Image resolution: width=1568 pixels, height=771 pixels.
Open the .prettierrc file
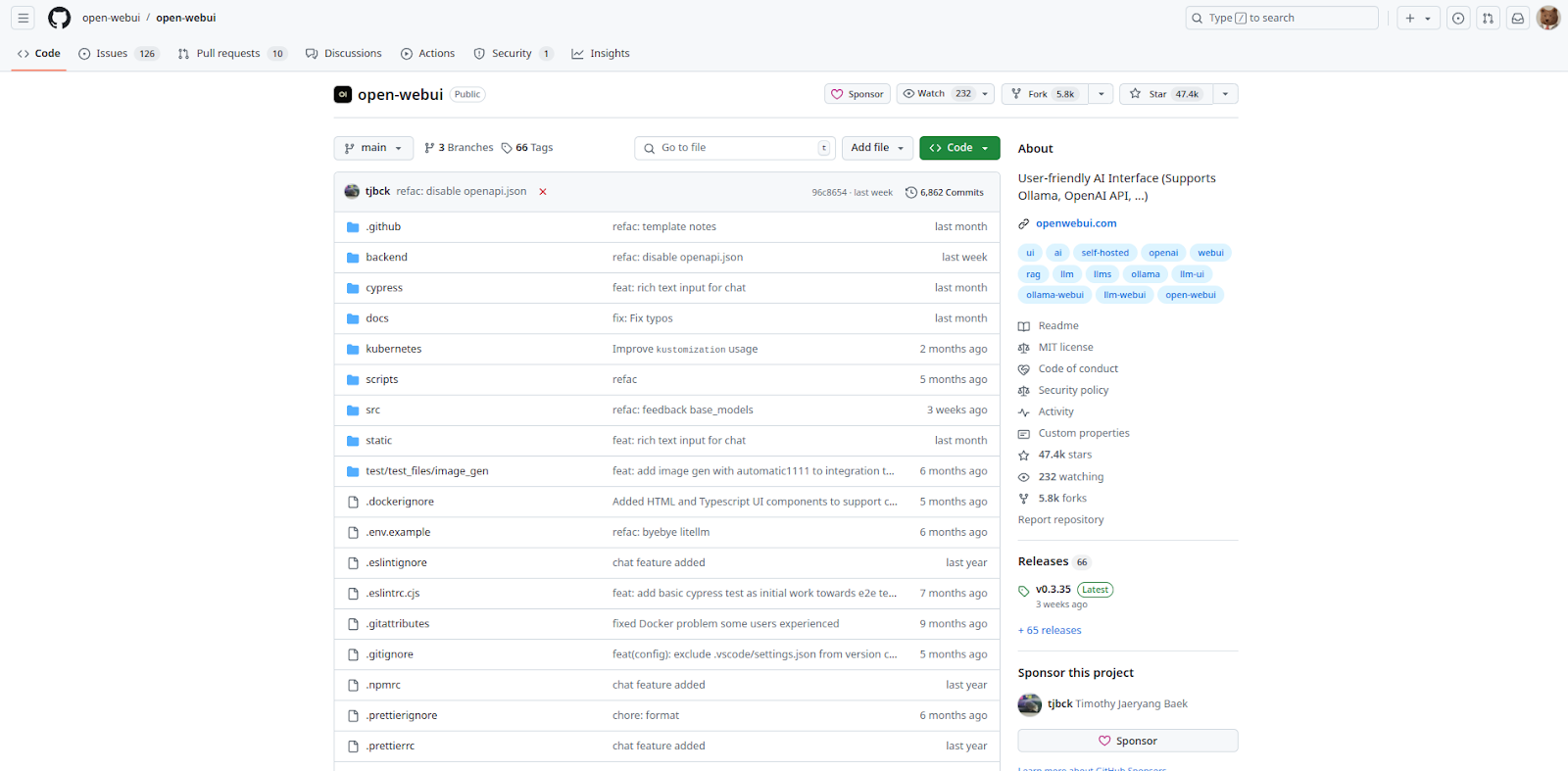click(390, 746)
